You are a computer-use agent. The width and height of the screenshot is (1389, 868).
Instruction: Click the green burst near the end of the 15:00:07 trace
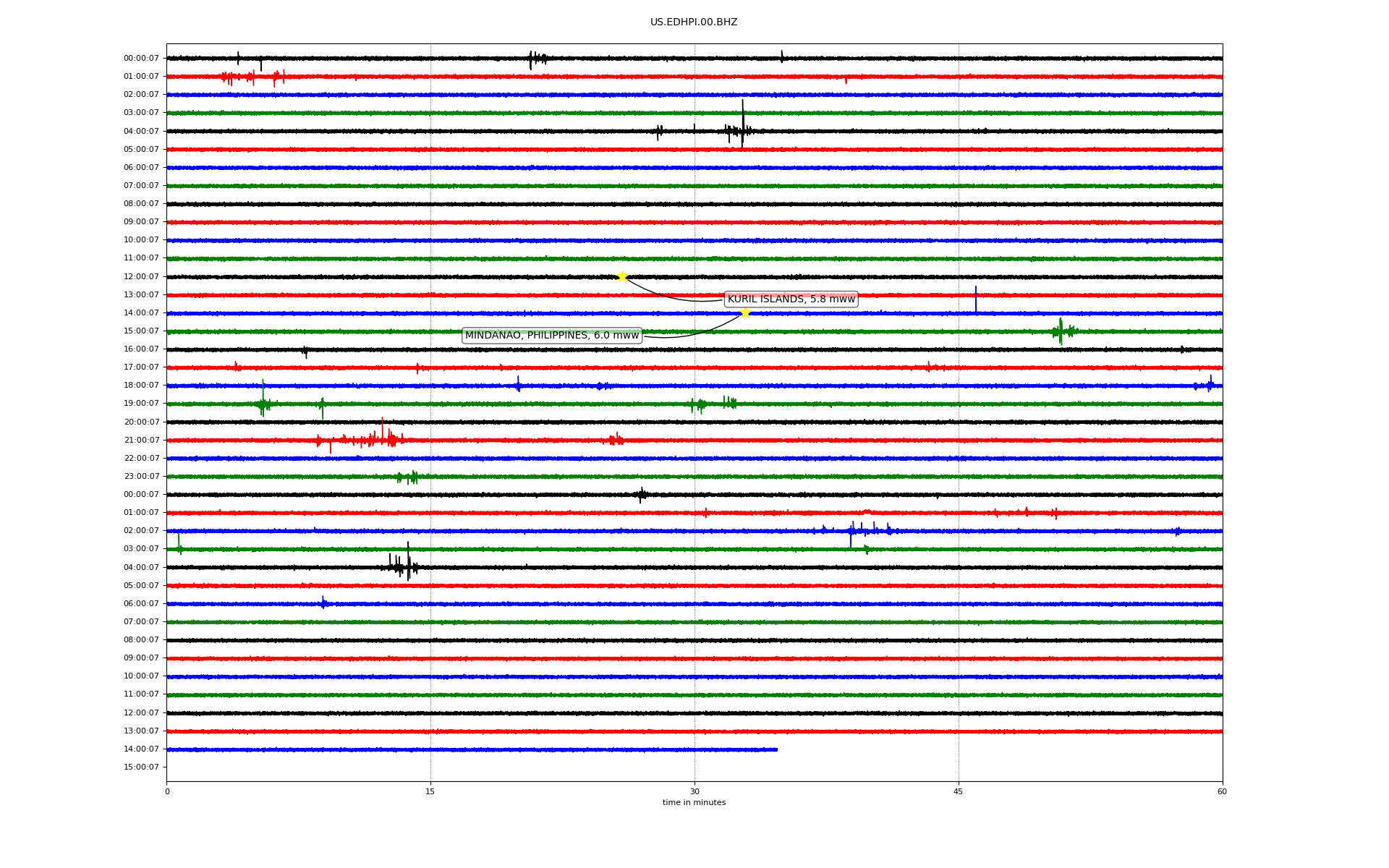tap(1061, 331)
